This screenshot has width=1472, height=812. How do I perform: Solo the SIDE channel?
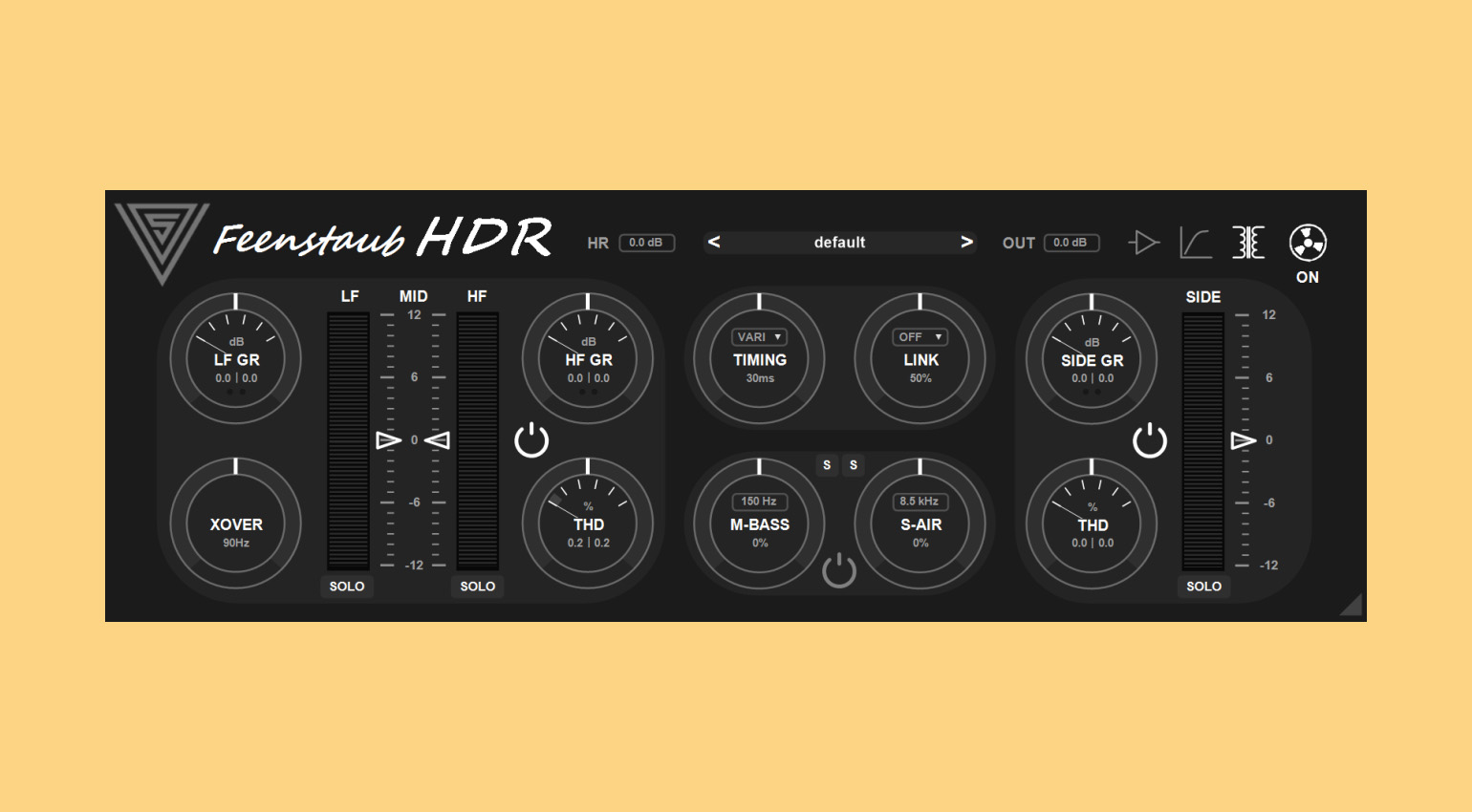click(x=1203, y=587)
